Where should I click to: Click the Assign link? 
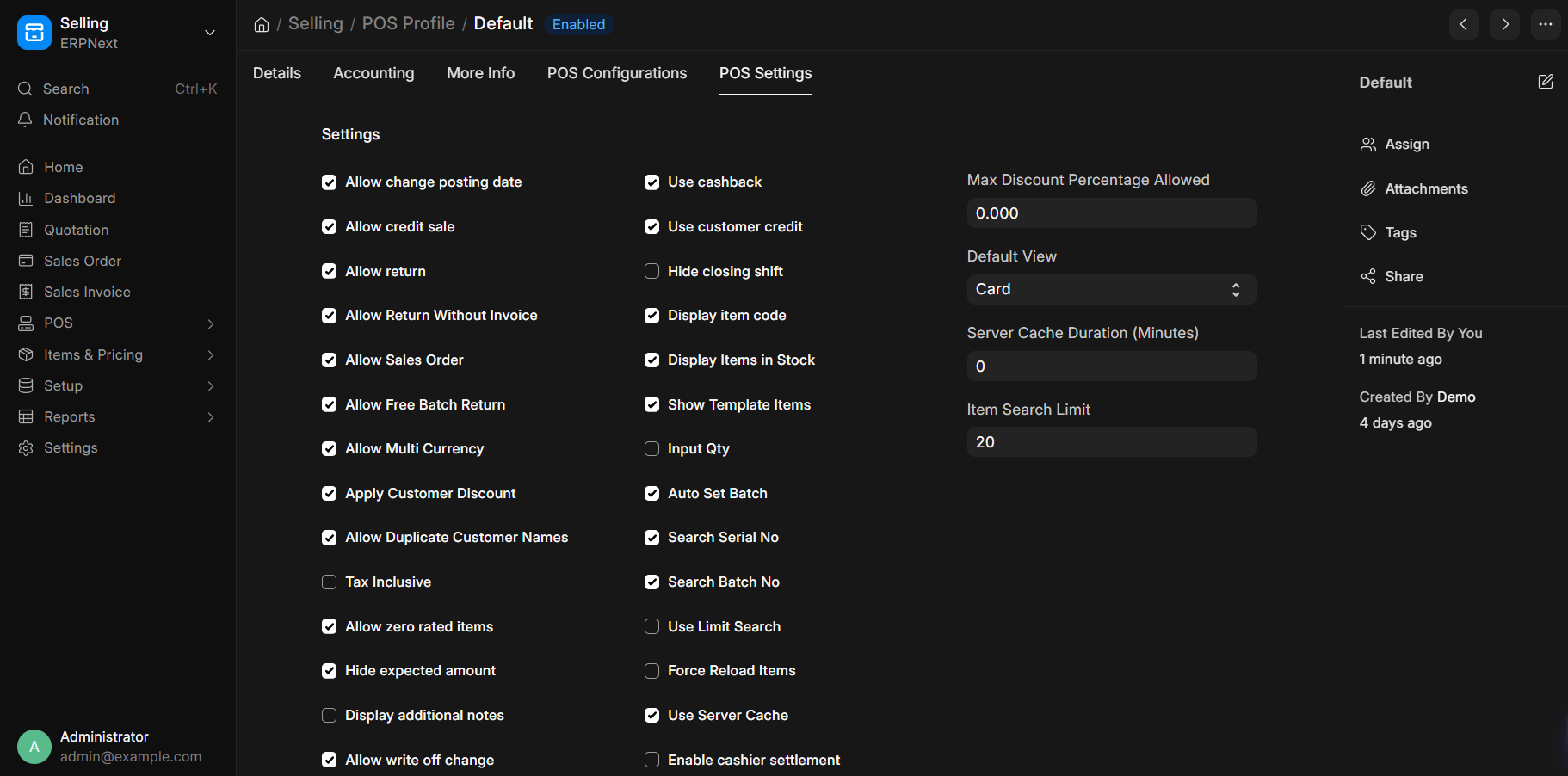[x=1407, y=145]
